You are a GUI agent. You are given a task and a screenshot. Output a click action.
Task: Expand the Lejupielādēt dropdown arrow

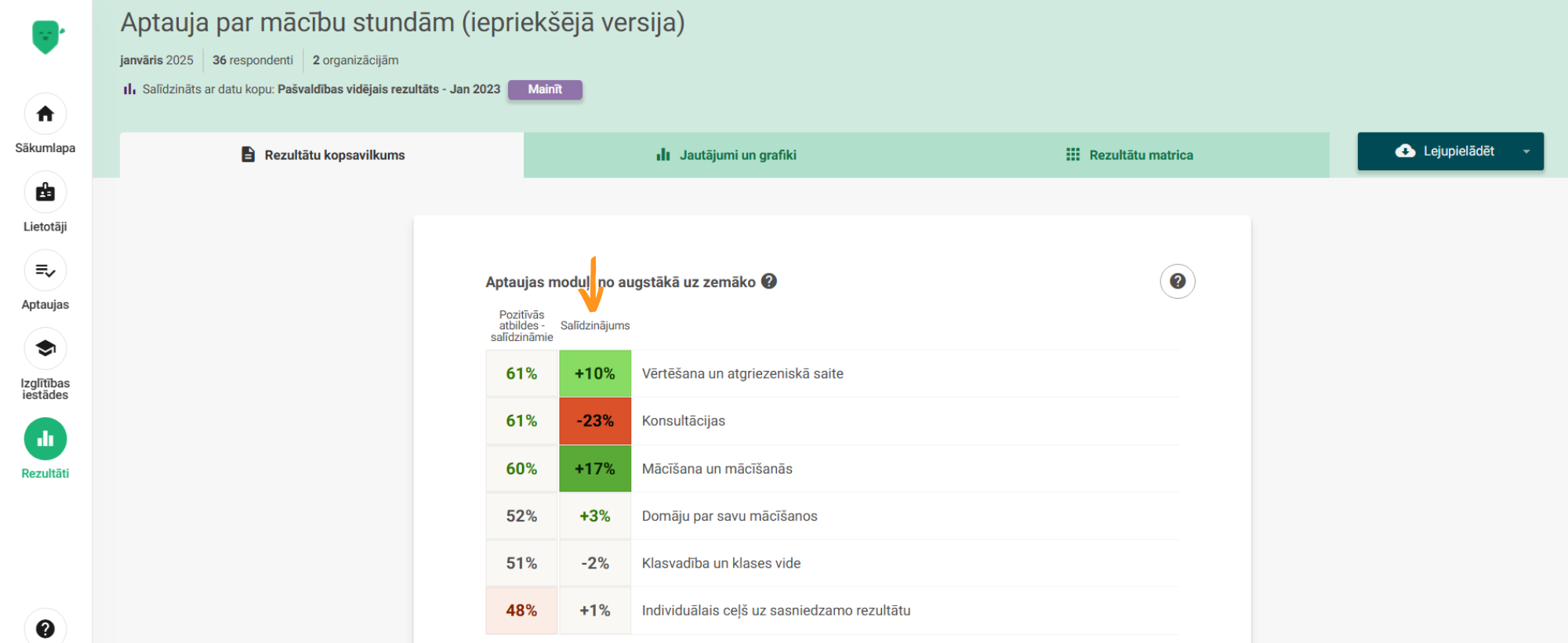[x=1526, y=151]
